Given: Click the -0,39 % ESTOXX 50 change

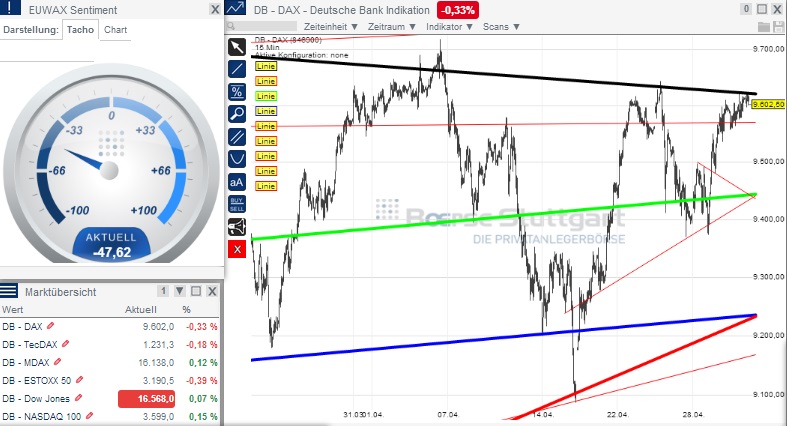Looking at the screenshot, I should (202, 380).
